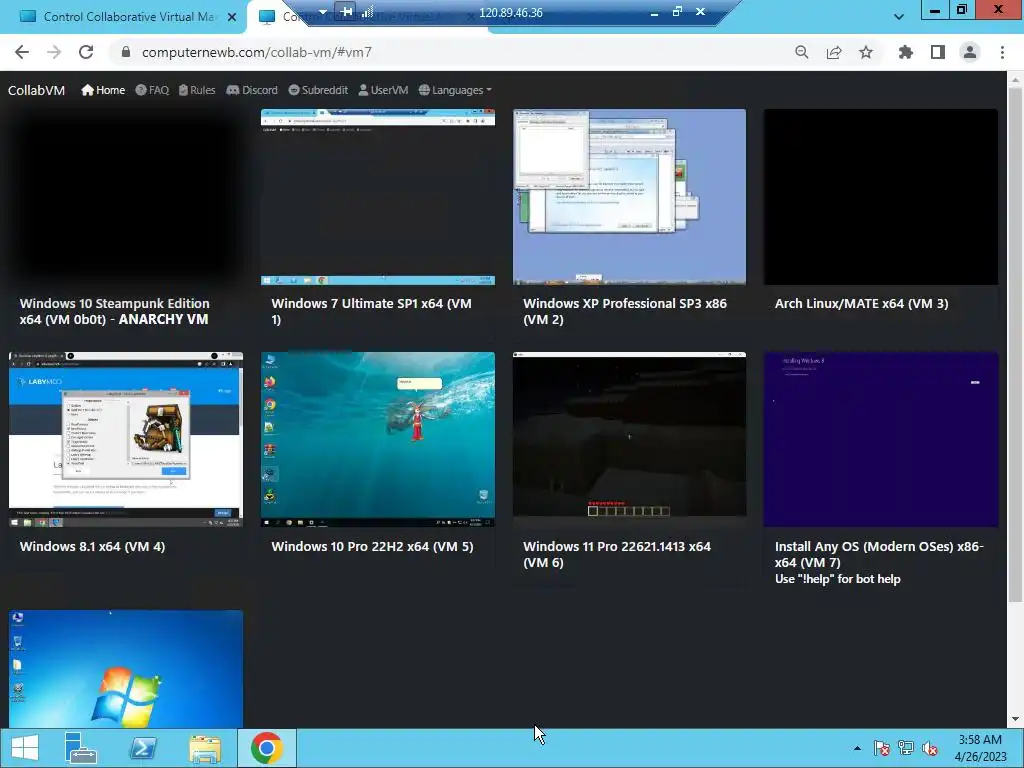The height and width of the screenshot is (768, 1024).
Task: Click 'Windows 10 Pro 22H2 x64 (VM 5)' title
Action: tap(372, 547)
